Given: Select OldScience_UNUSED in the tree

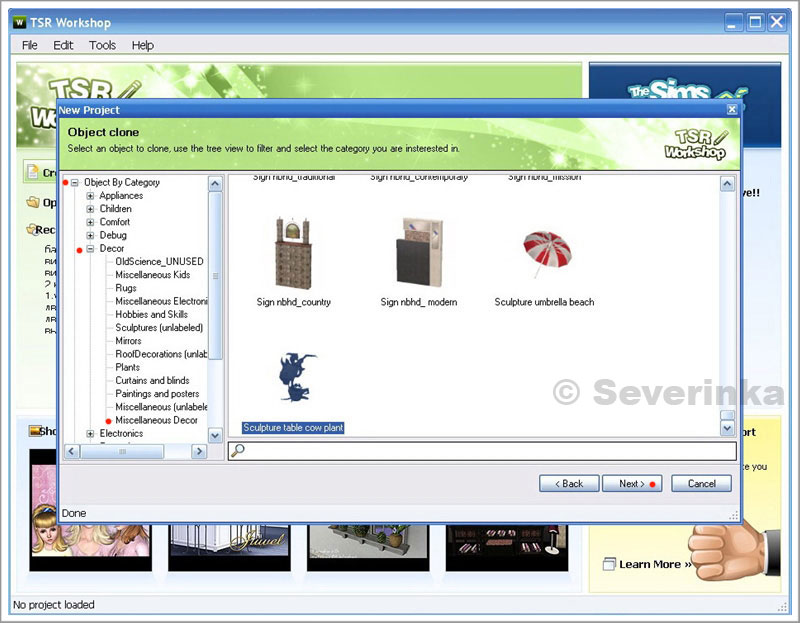Looking at the screenshot, I should click(159, 262).
